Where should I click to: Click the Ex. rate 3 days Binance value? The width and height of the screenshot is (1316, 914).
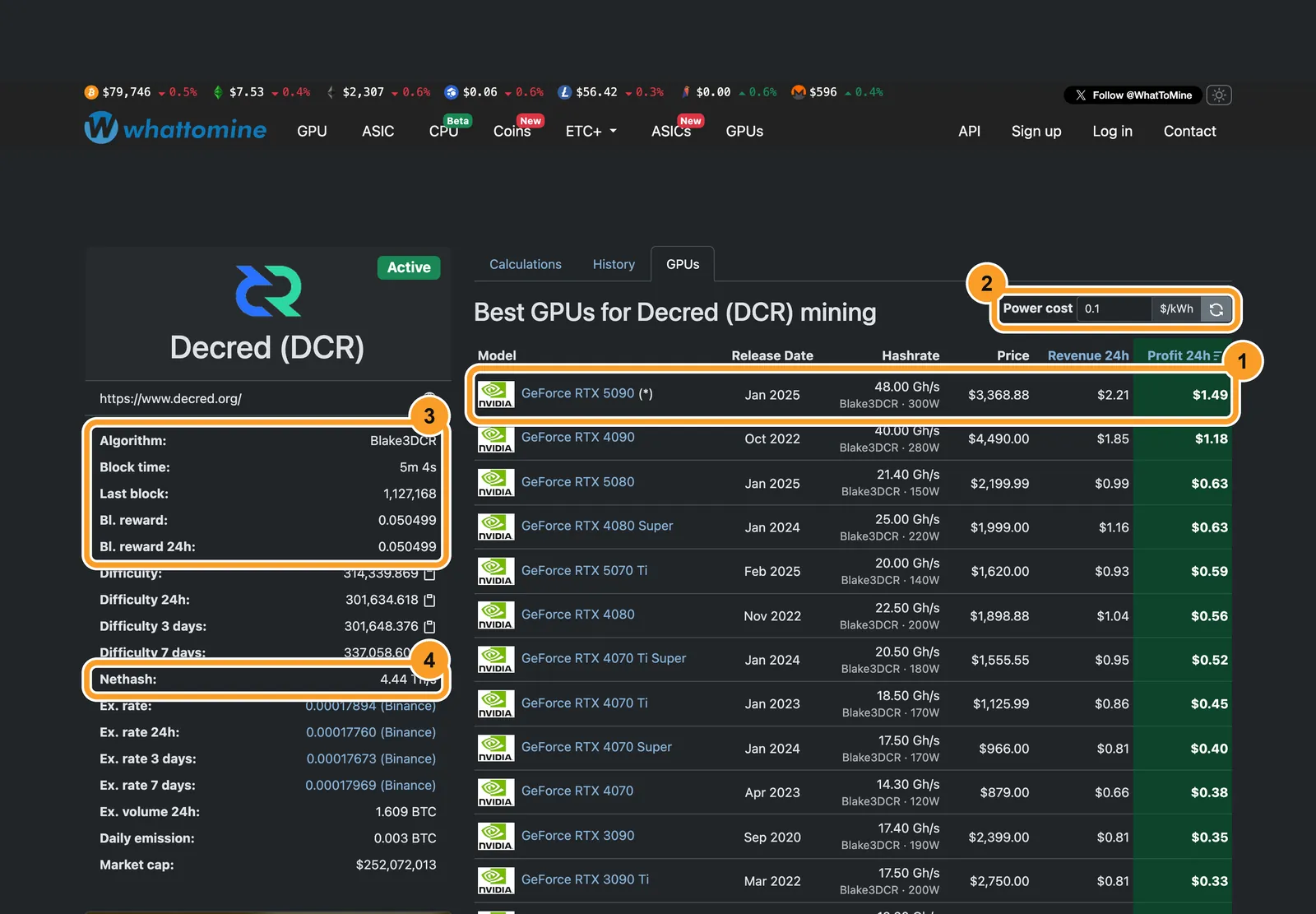coord(371,759)
